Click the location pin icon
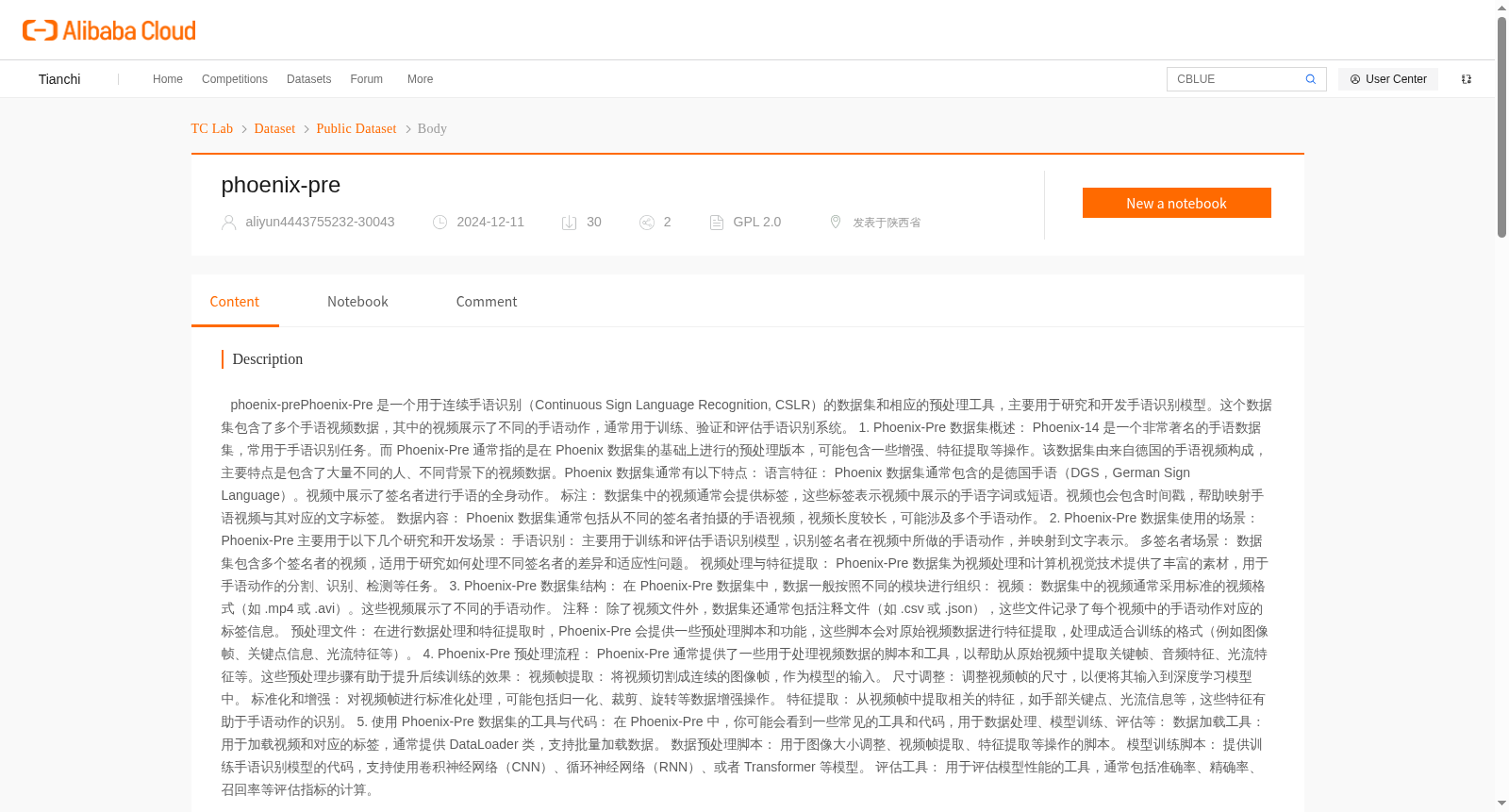This screenshot has height=812, width=1509. tap(836, 222)
